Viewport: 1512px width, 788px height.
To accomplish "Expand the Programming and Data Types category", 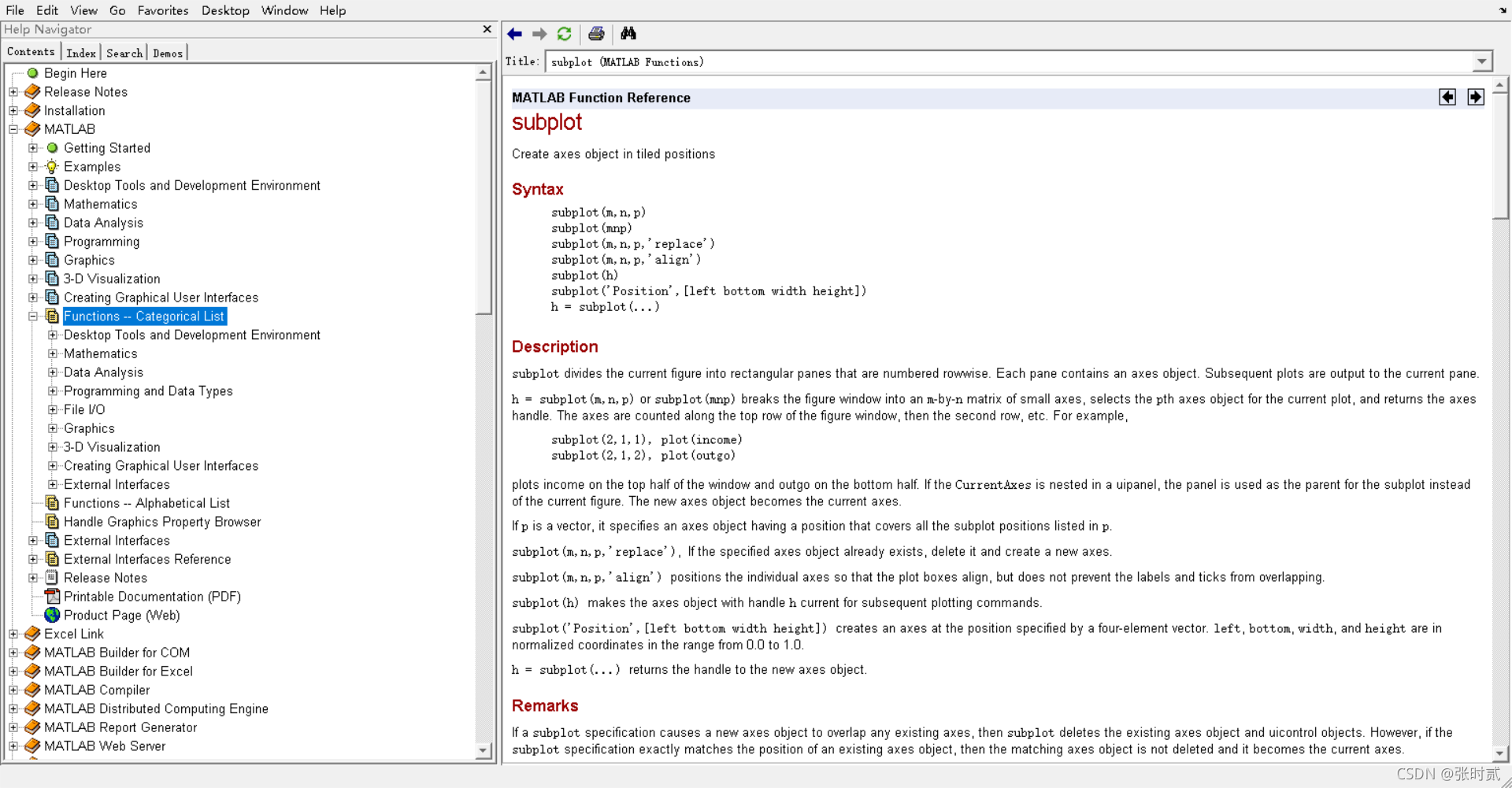I will (x=53, y=390).
